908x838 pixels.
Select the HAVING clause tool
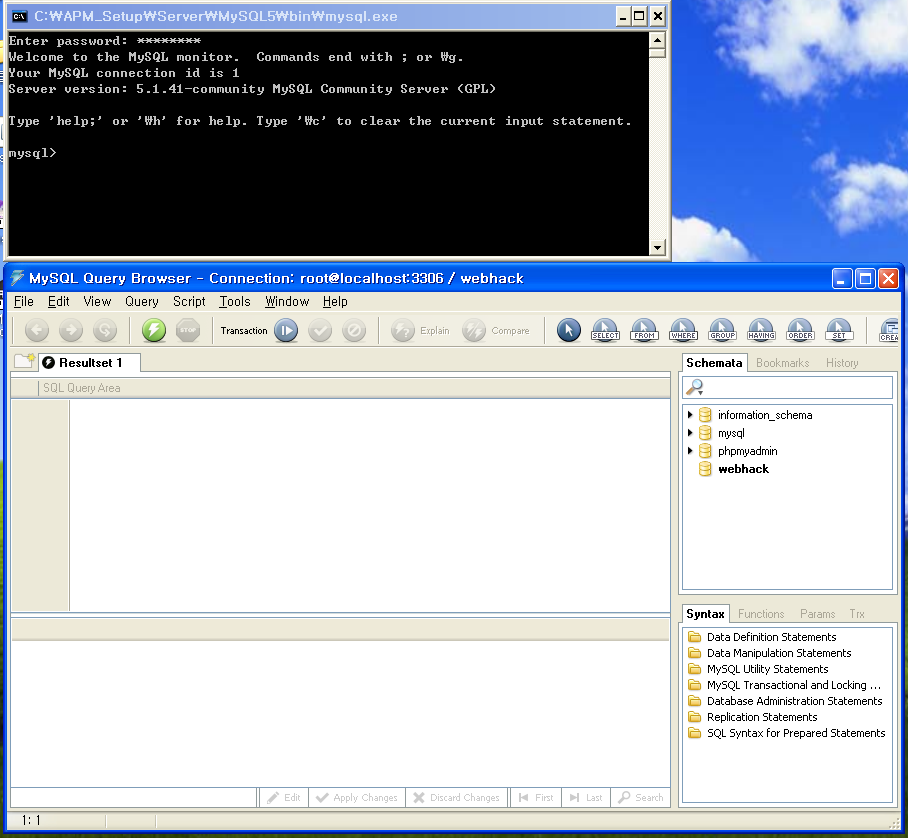[761, 330]
